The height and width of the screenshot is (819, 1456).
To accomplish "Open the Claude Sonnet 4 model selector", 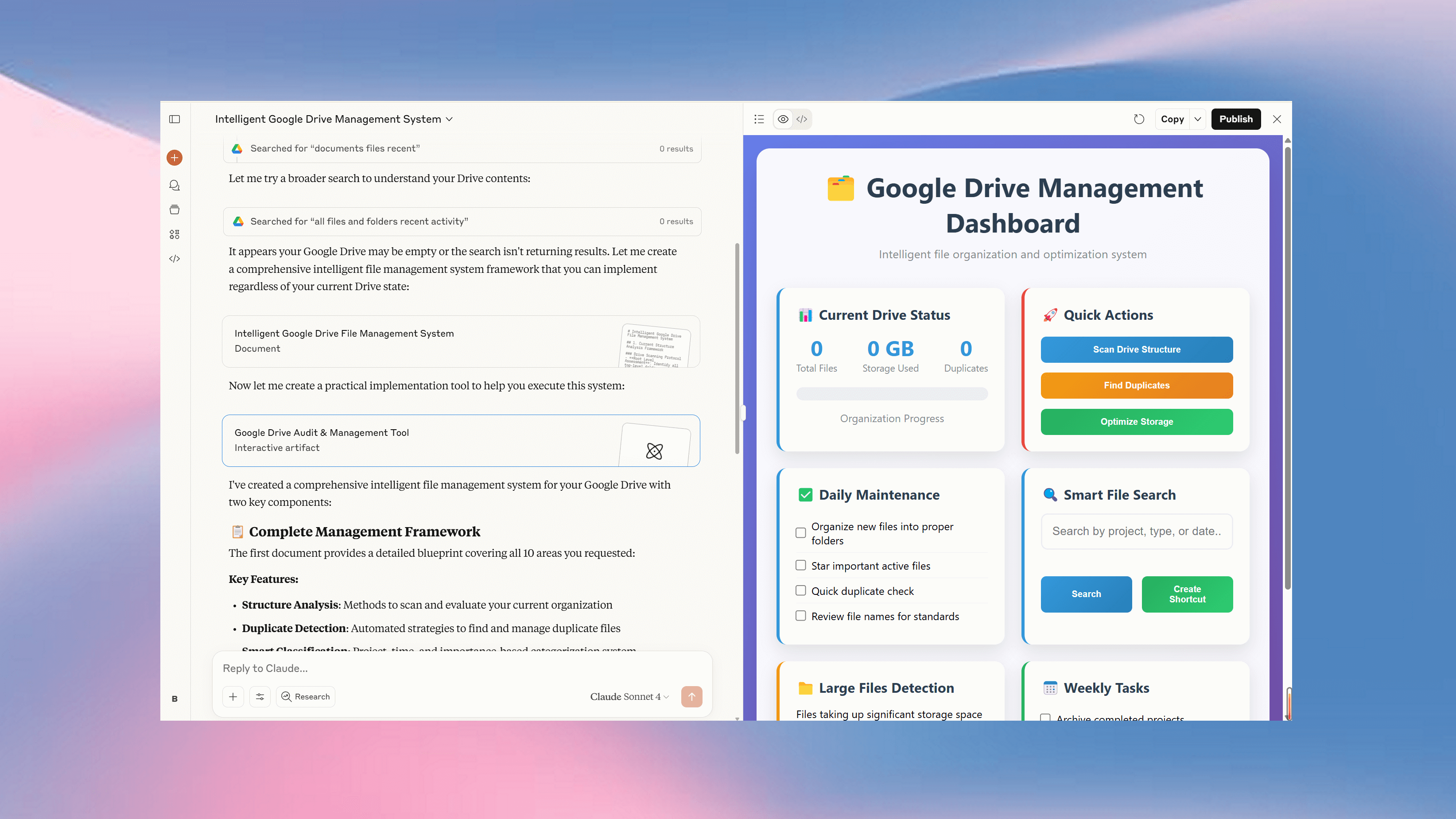I will 629,697.
